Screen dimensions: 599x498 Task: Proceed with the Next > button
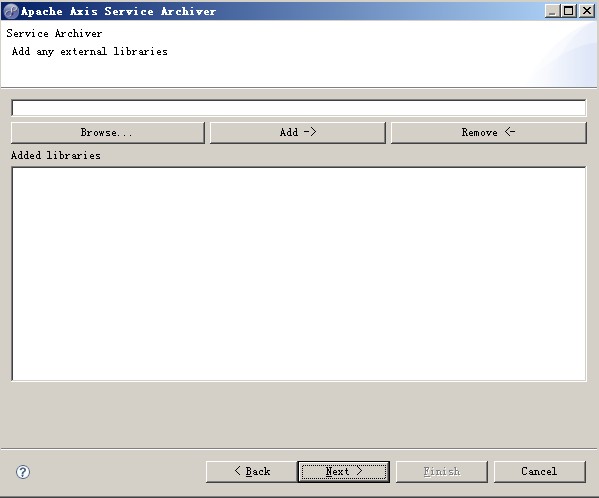tap(343, 472)
